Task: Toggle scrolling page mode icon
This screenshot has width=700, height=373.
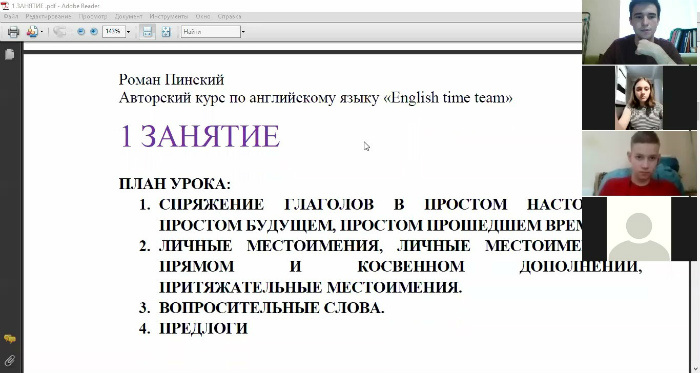Action: tap(147, 32)
